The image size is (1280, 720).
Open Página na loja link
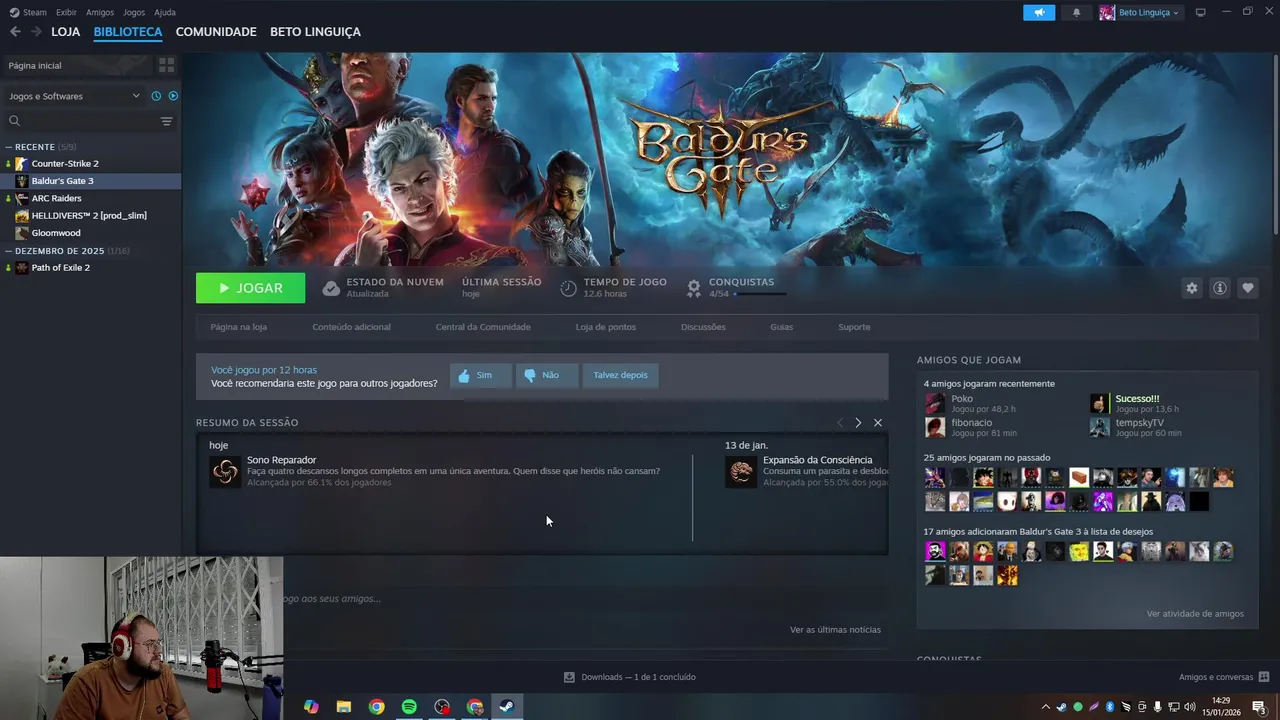pos(239,327)
